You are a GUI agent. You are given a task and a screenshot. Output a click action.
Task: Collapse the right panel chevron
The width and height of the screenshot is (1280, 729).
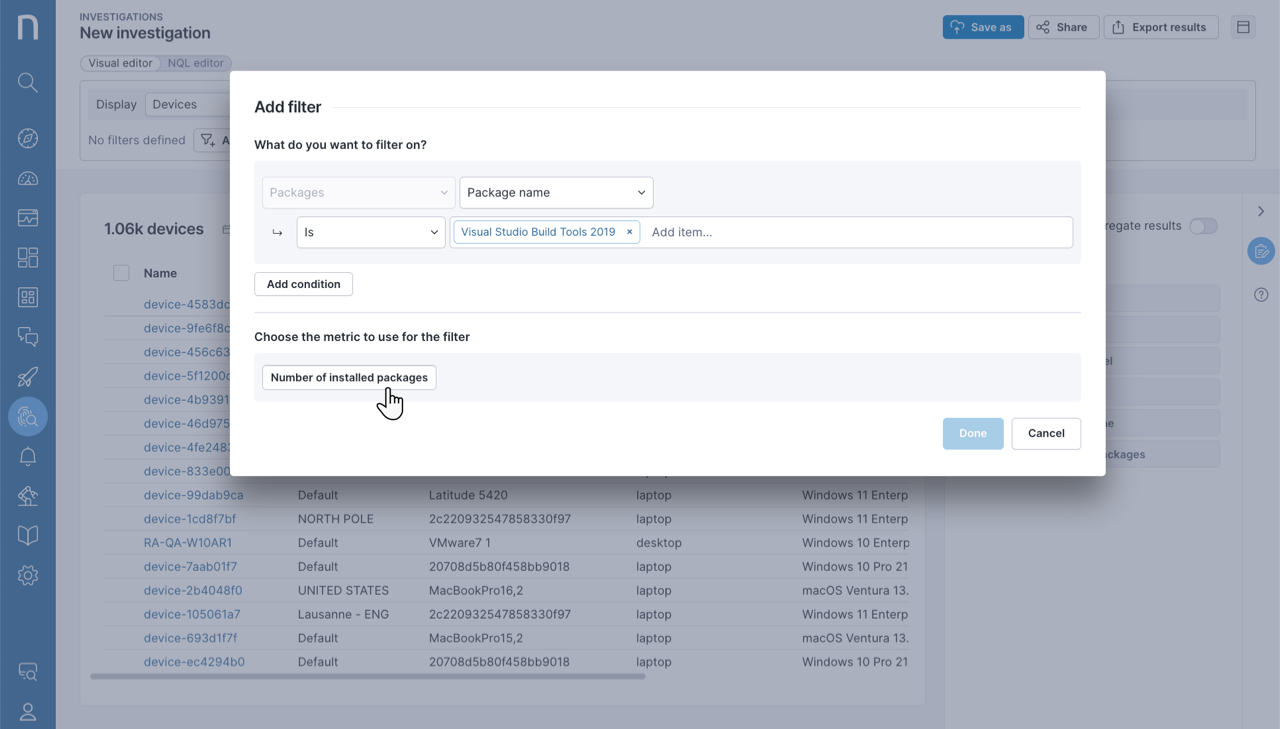(x=1261, y=211)
